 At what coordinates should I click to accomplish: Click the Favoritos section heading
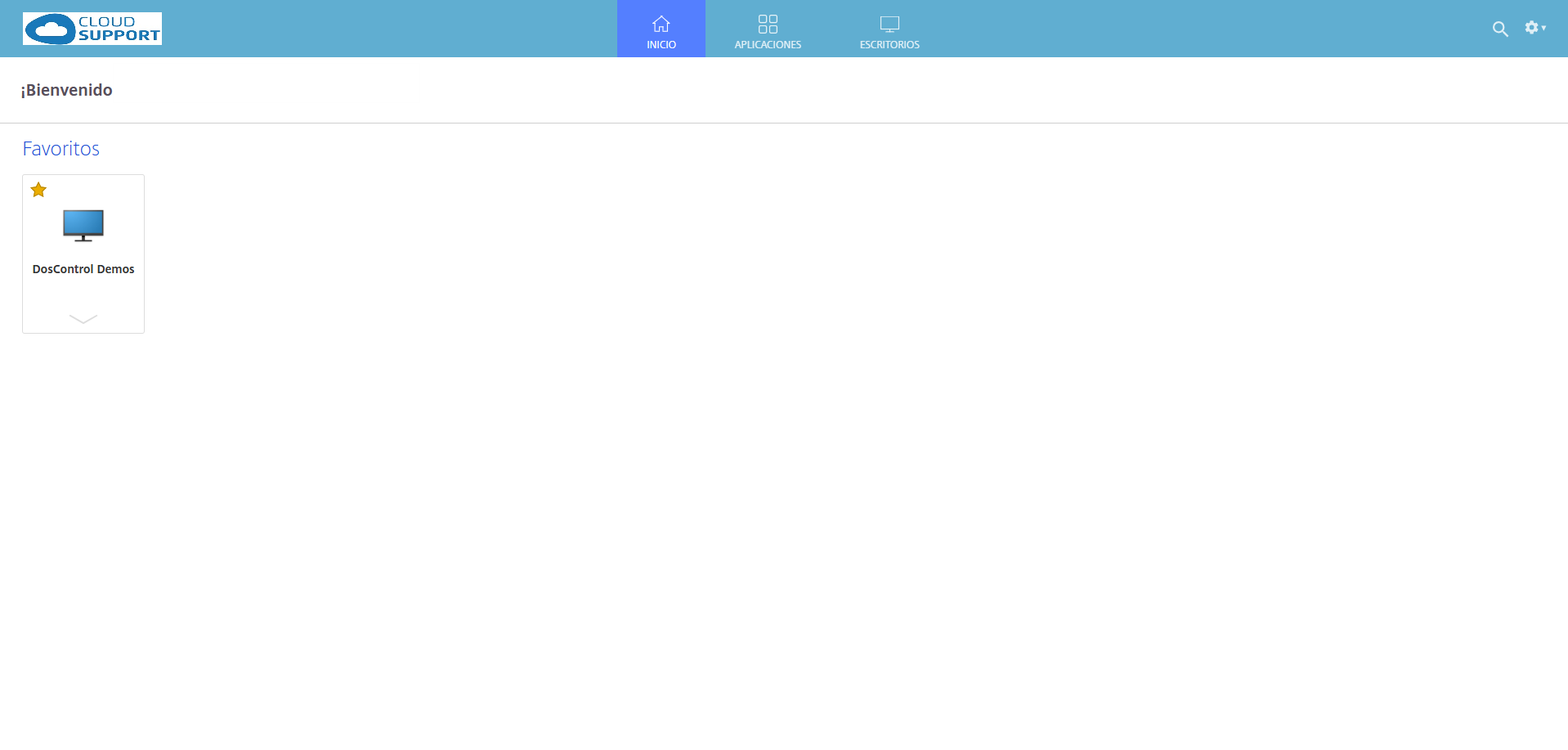click(x=61, y=149)
